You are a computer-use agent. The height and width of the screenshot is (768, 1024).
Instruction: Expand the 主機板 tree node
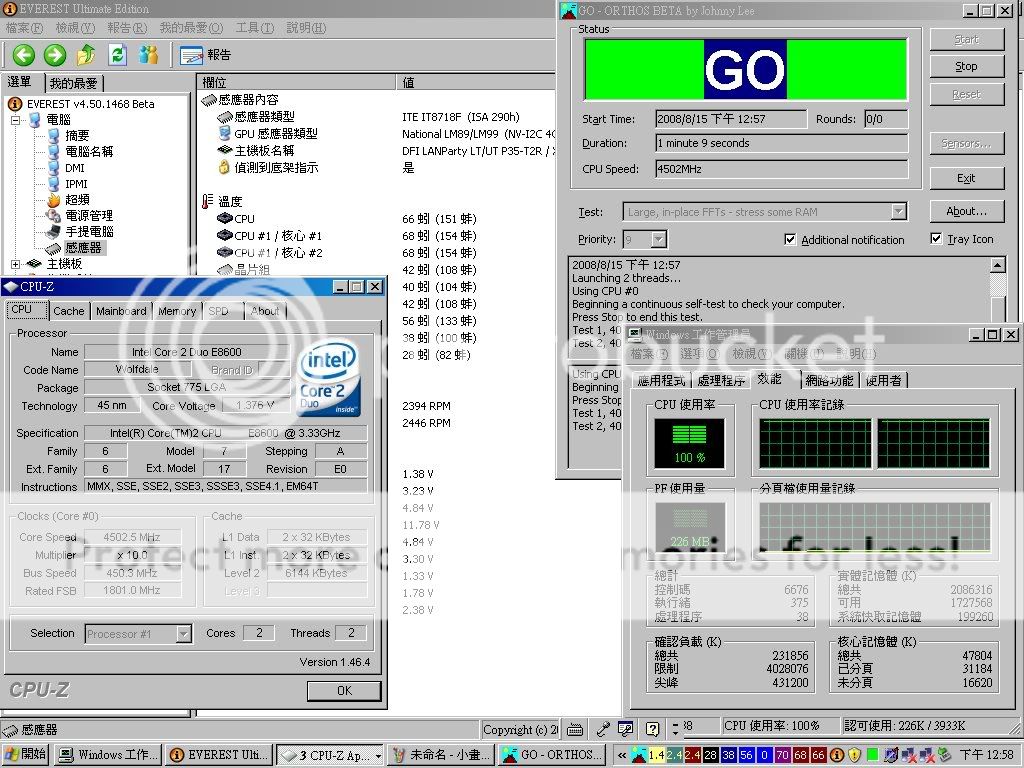(16, 264)
